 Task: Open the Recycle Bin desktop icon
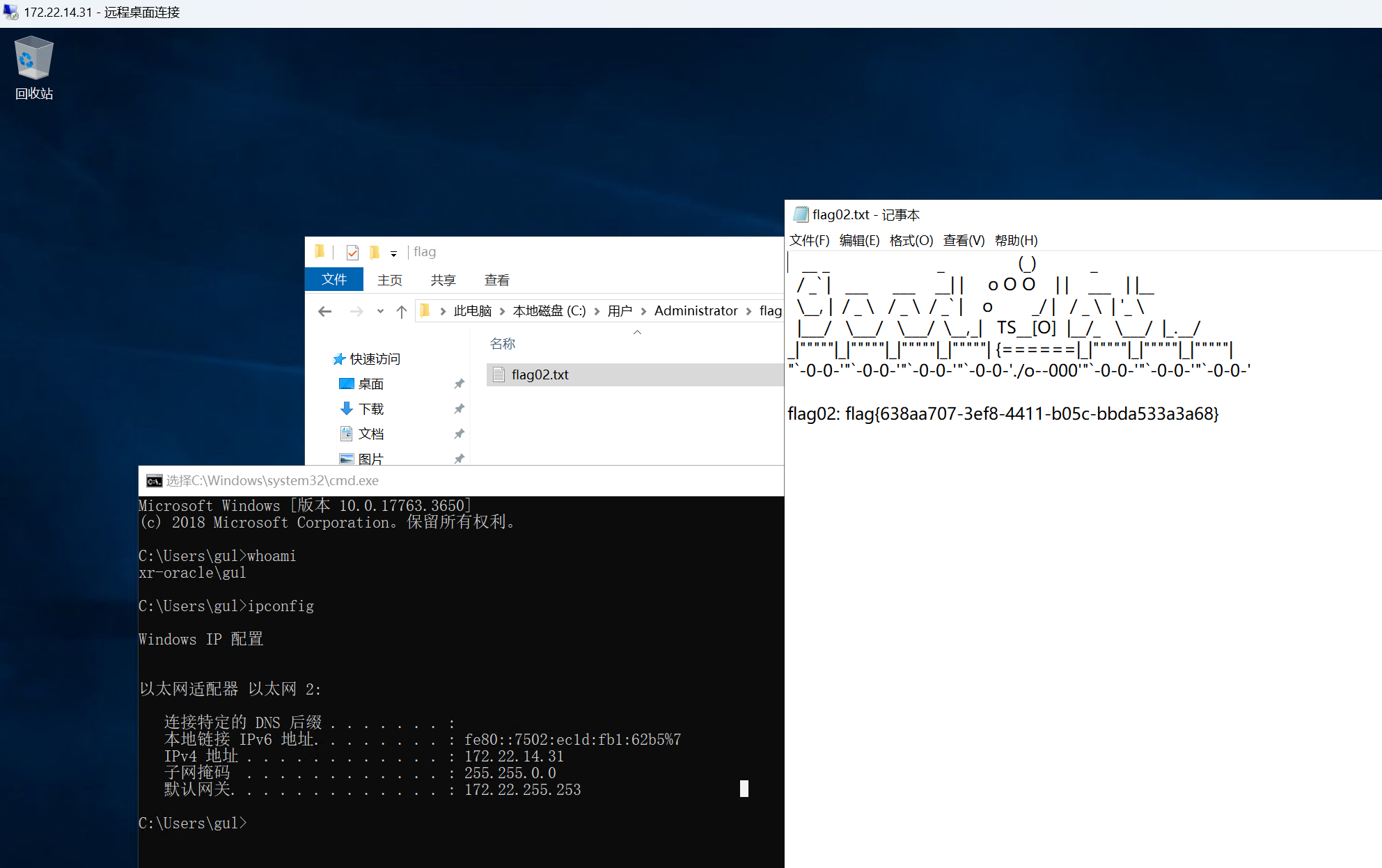coord(33,68)
